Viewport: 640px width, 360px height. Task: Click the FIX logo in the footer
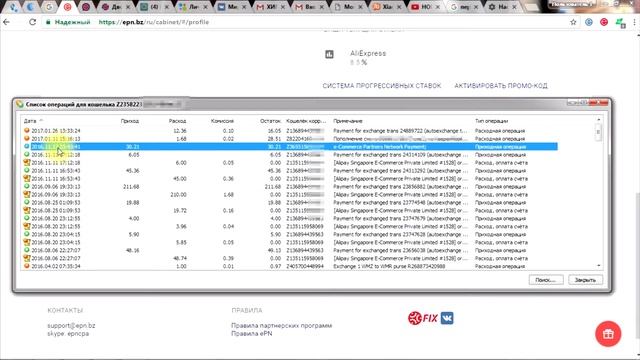[x=423, y=318]
